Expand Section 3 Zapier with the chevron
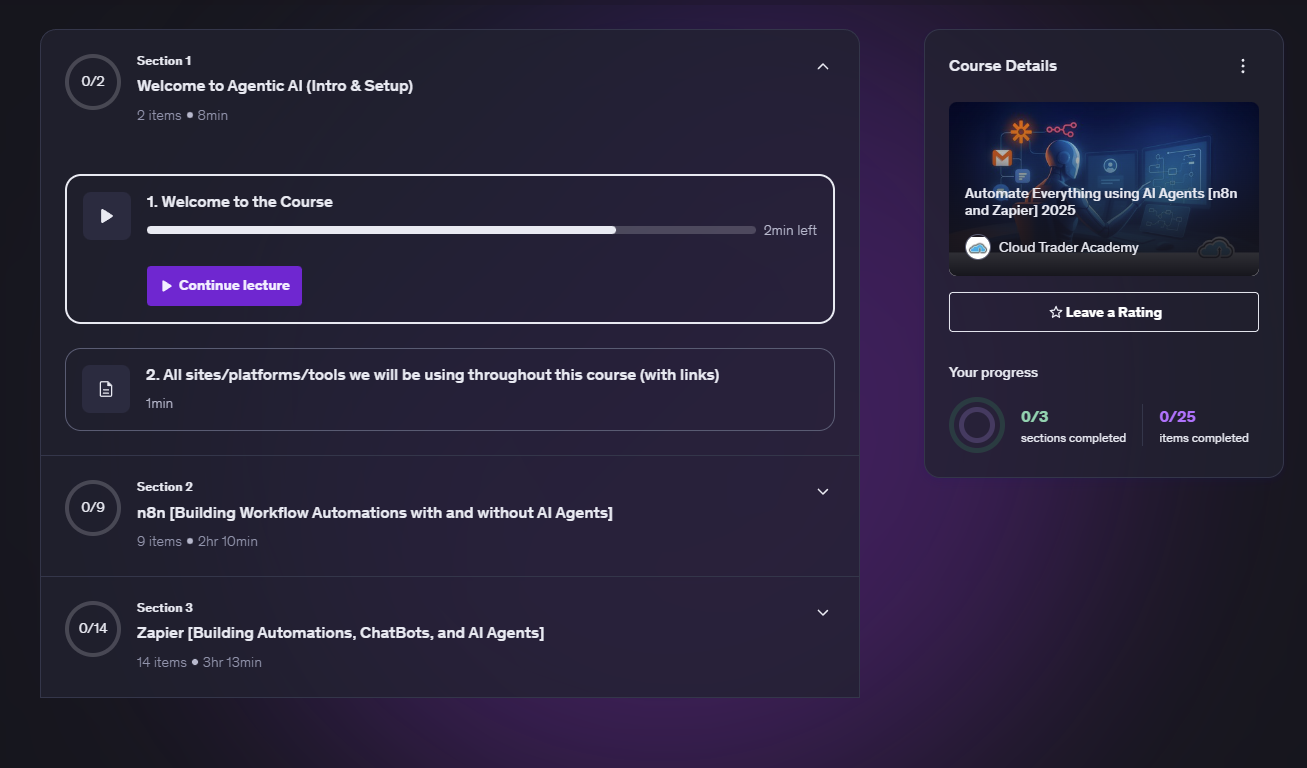The height and width of the screenshot is (768, 1307). (823, 613)
